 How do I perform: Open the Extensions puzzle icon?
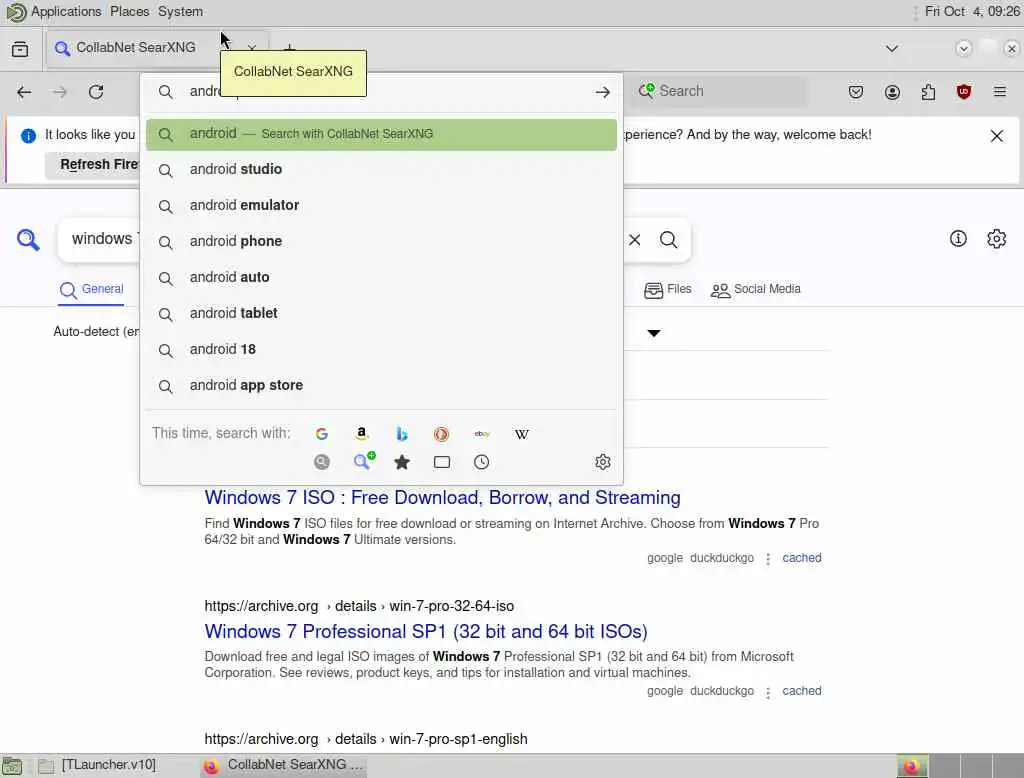tap(928, 92)
